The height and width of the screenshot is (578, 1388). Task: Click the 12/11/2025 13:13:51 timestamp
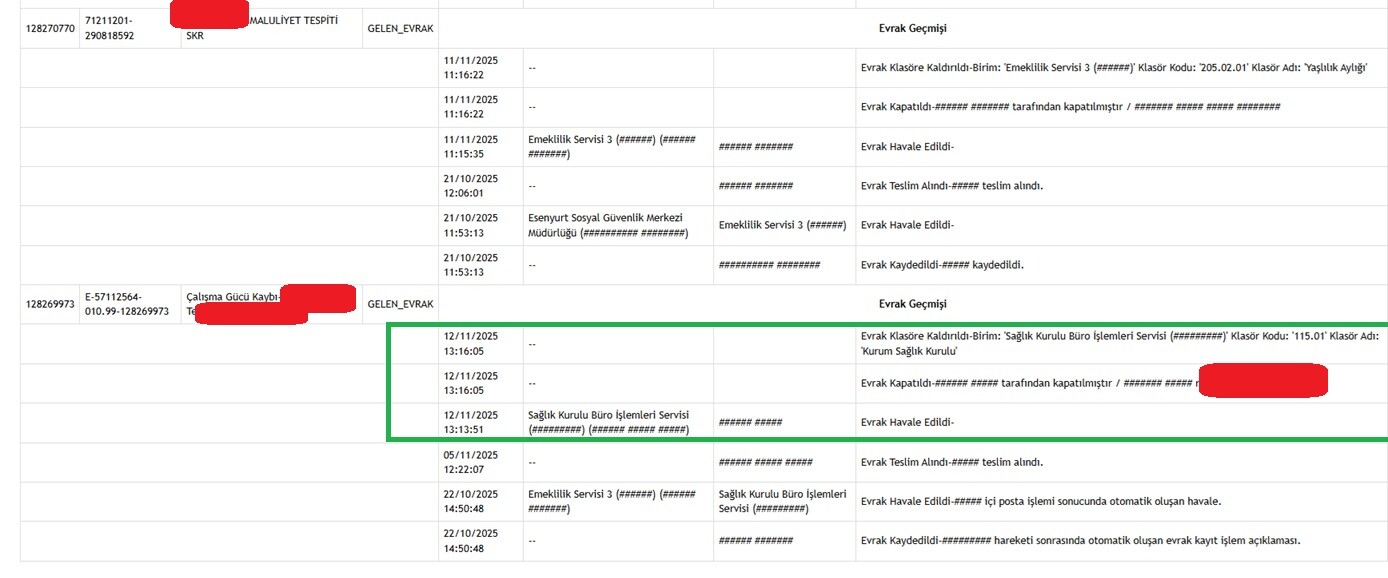click(x=471, y=422)
